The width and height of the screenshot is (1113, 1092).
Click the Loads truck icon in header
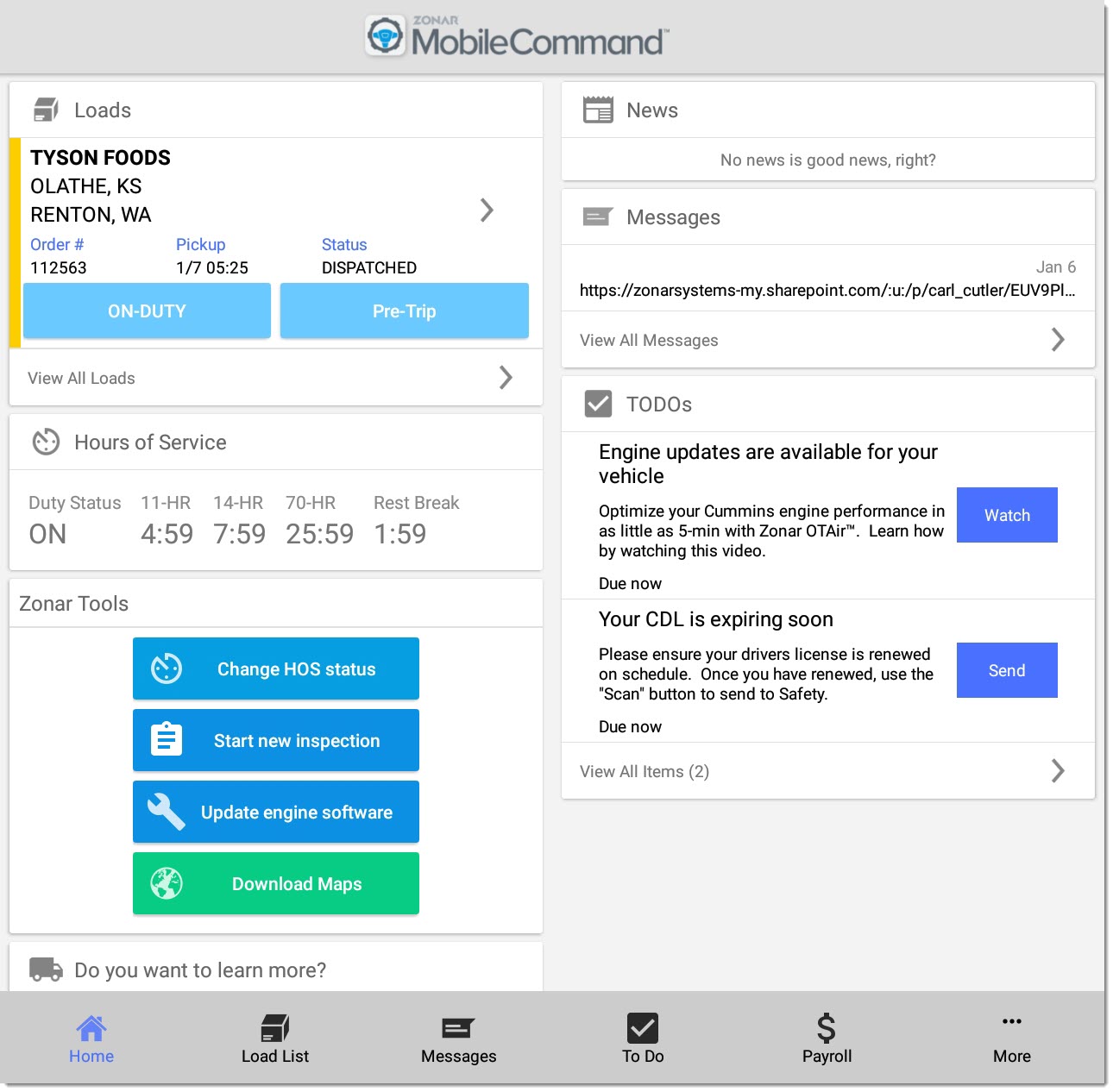[46, 110]
